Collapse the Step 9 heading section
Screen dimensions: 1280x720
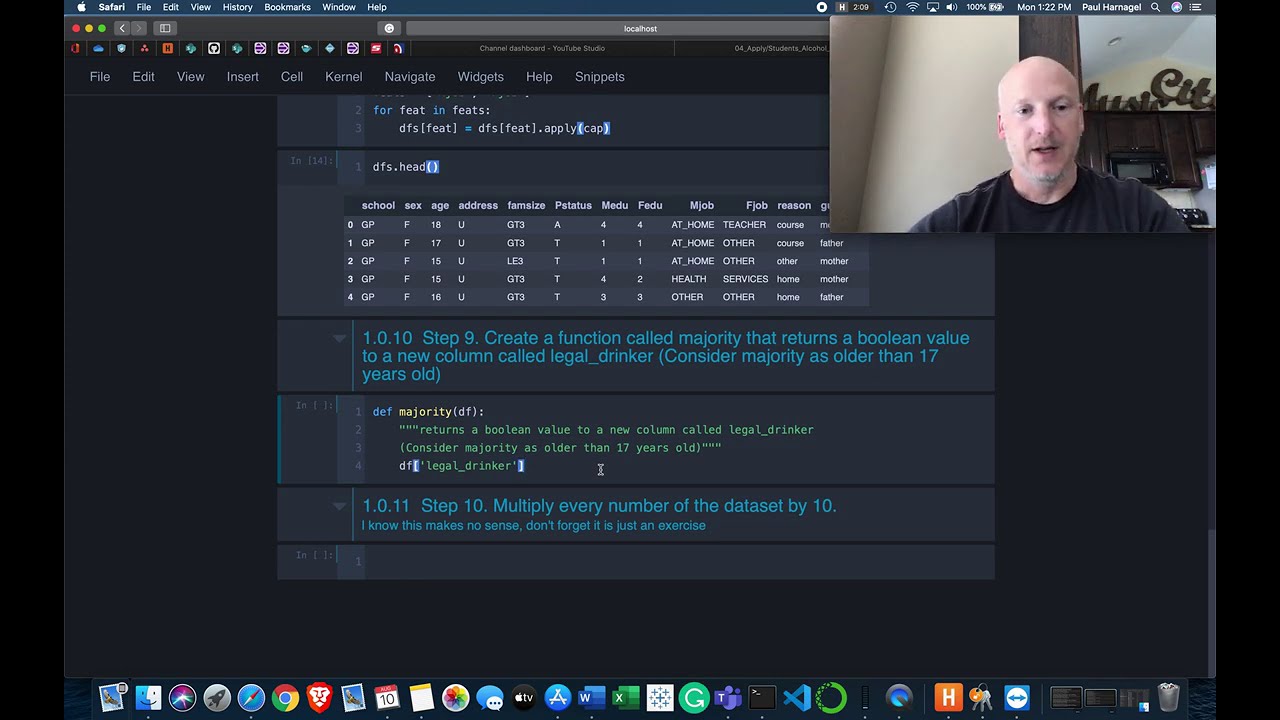point(339,339)
